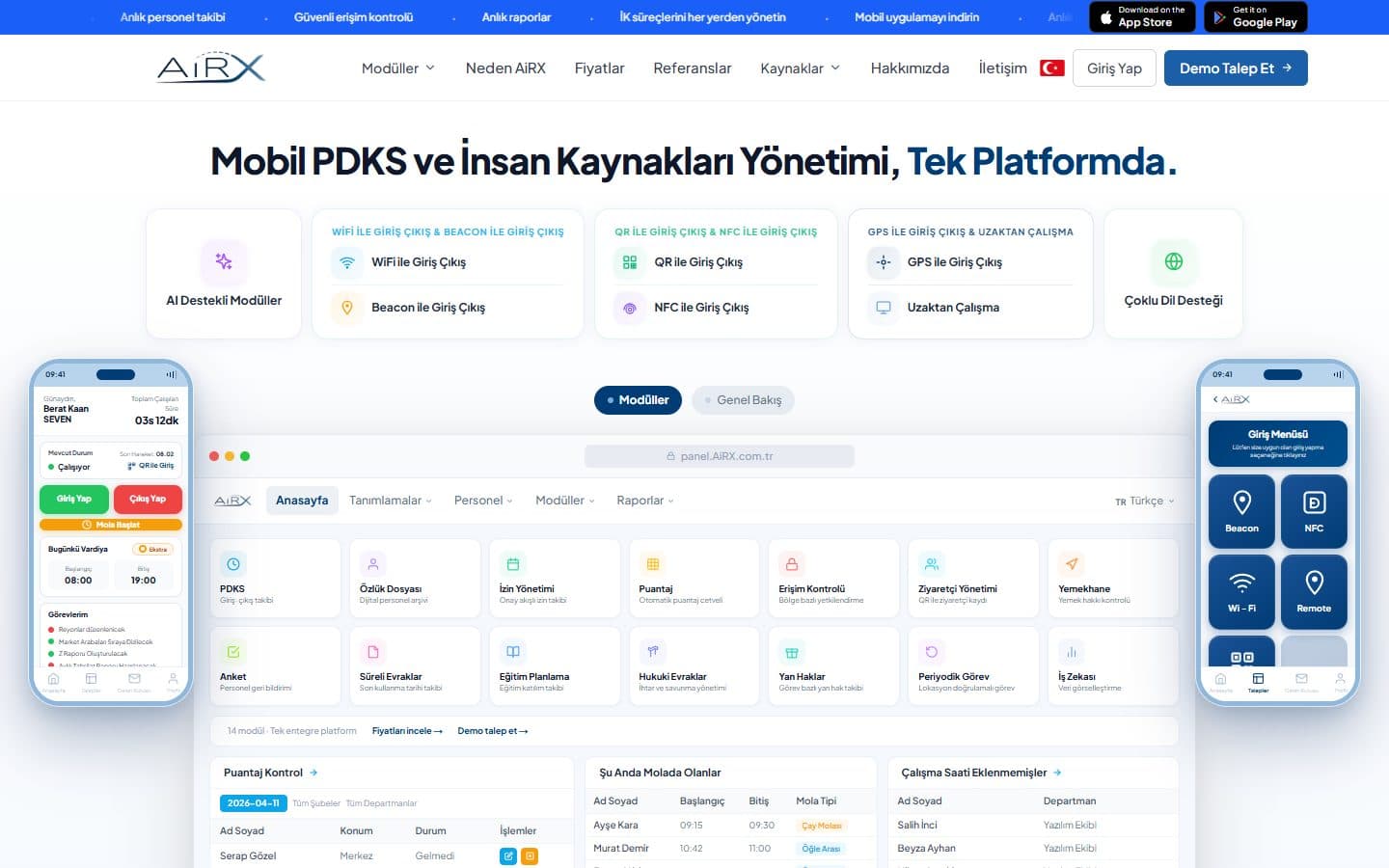
Task: Click the Demo Talep Et button
Action: [1236, 68]
